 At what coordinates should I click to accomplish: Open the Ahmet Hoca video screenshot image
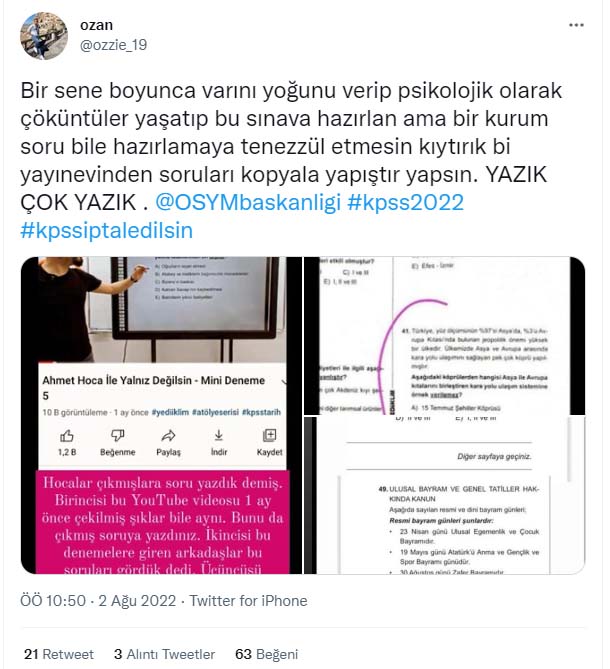pyautogui.click(x=161, y=415)
